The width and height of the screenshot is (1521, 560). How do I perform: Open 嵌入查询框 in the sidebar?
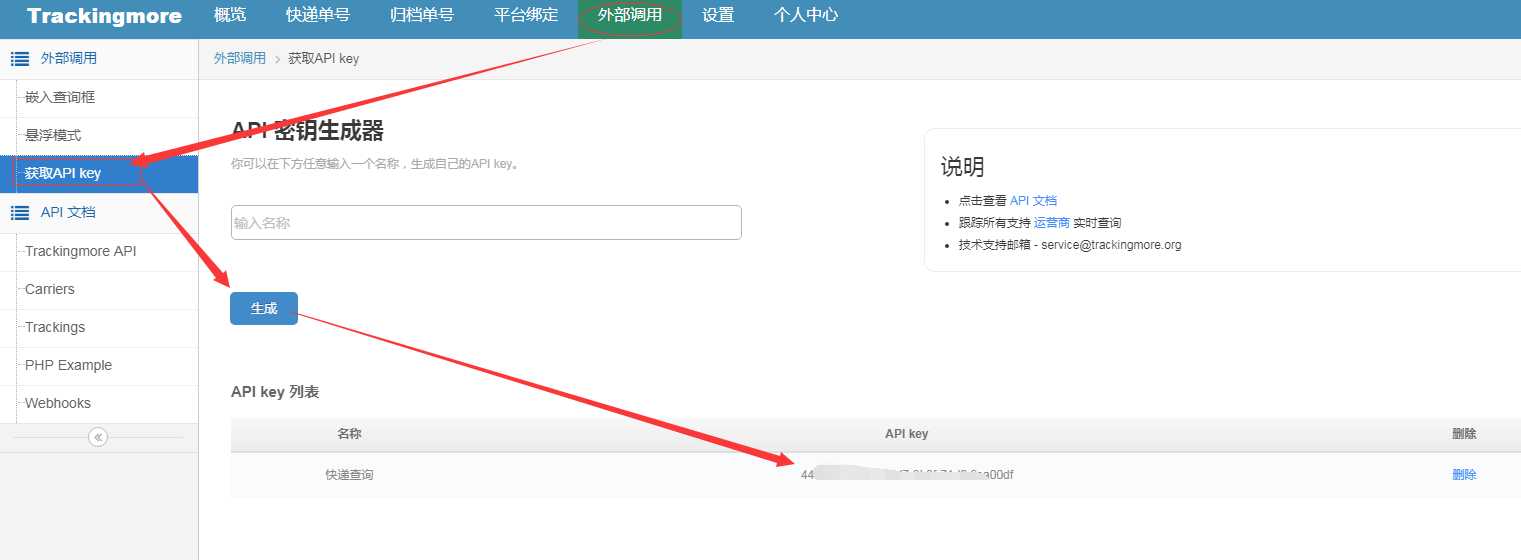[60, 97]
